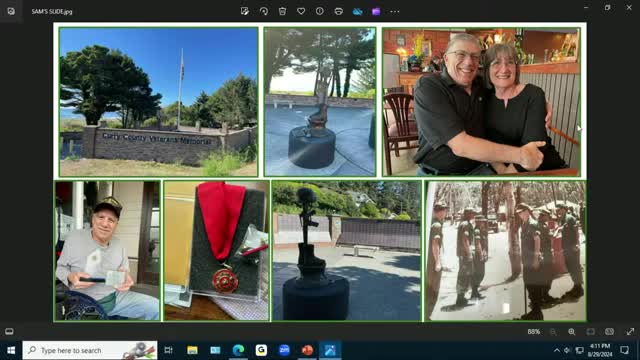Open the Edit image tool
This screenshot has width=640, height=360.
[244, 11]
